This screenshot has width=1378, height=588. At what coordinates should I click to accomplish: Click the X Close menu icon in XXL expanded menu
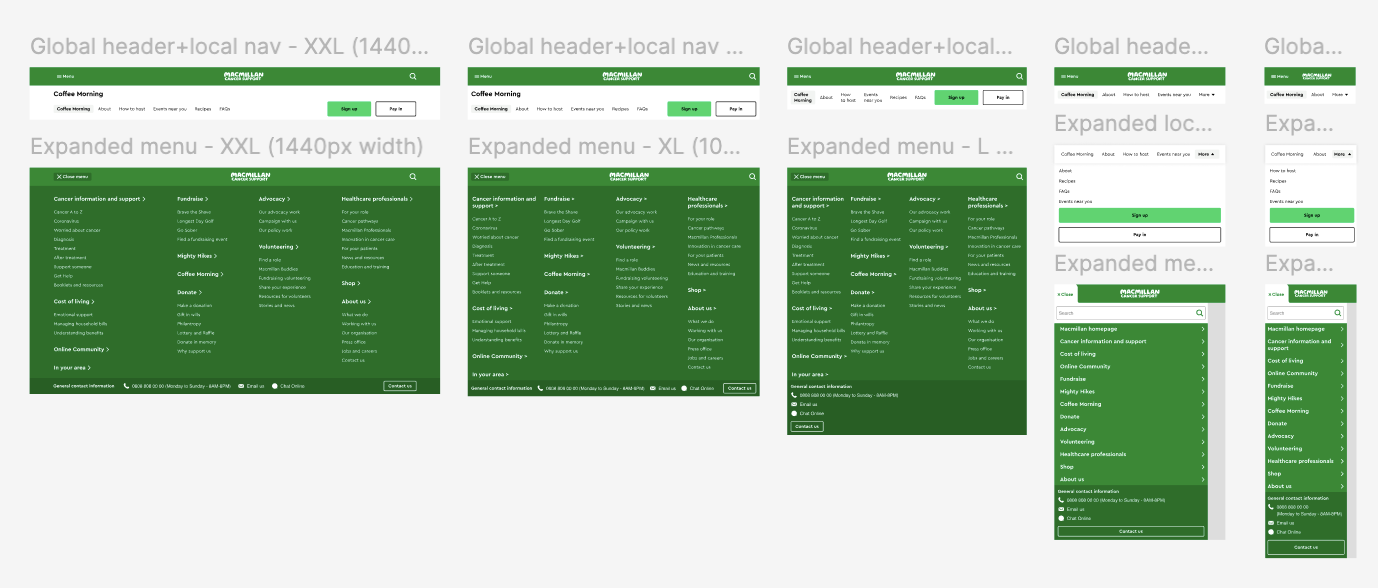(58, 177)
